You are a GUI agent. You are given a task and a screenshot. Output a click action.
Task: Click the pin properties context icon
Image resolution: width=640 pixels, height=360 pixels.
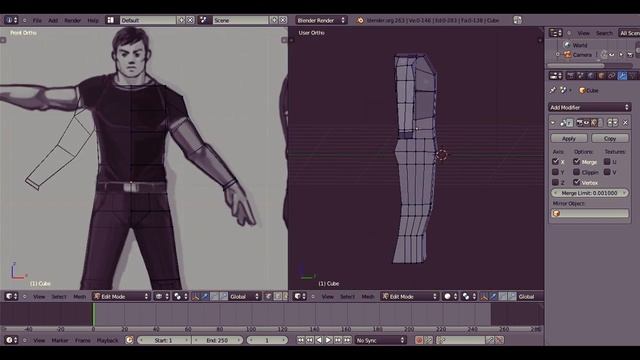[553, 90]
